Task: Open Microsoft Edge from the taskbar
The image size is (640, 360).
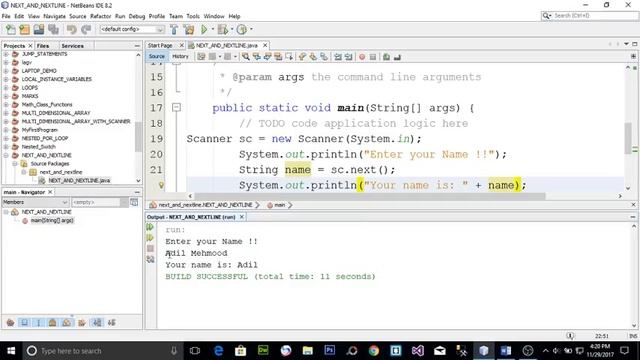Action: pyautogui.click(x=219, y=351)
